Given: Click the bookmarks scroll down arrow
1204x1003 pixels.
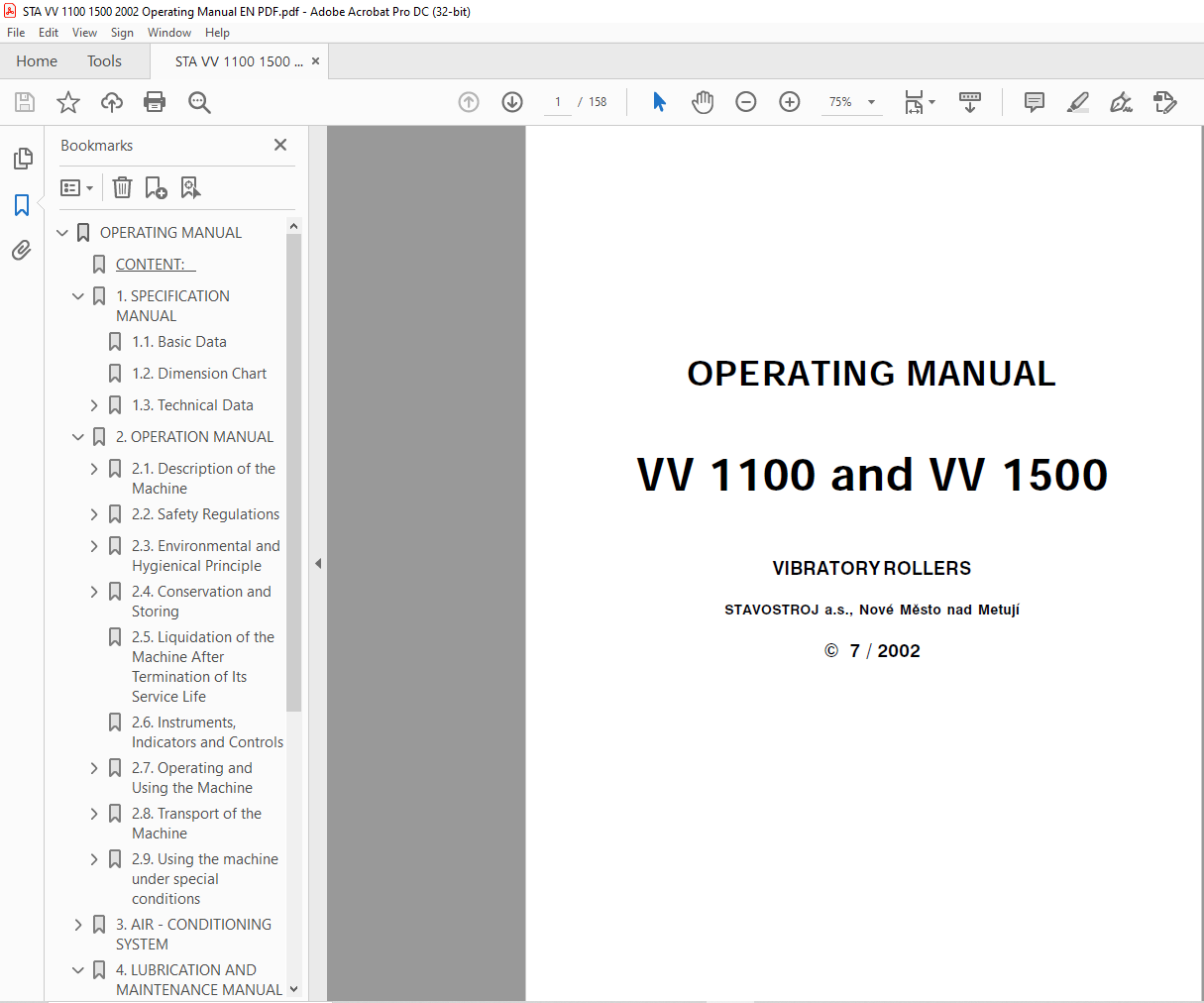Looking at the screenshot, I should pyautogui.click(x=293, y=989).
